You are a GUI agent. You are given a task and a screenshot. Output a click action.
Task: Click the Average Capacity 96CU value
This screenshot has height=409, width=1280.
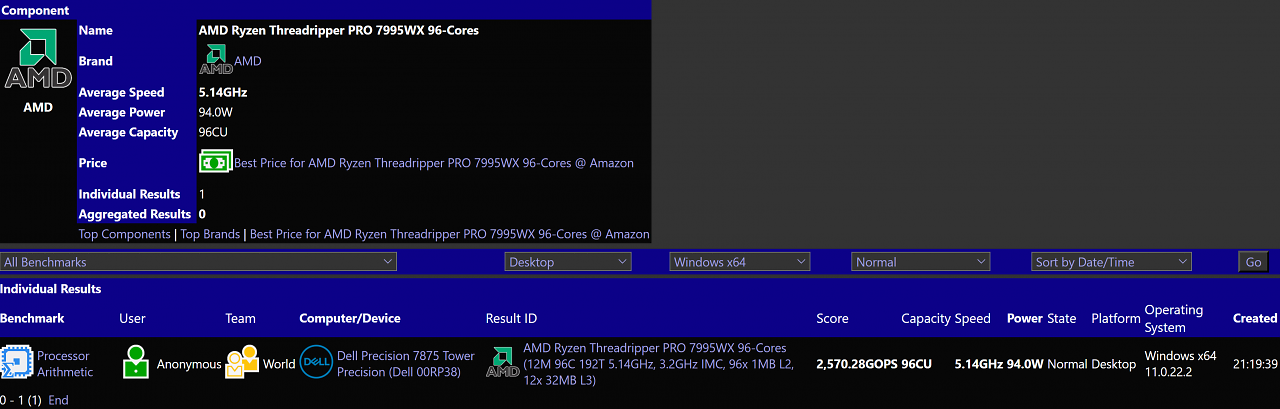[x=214, y=133]
